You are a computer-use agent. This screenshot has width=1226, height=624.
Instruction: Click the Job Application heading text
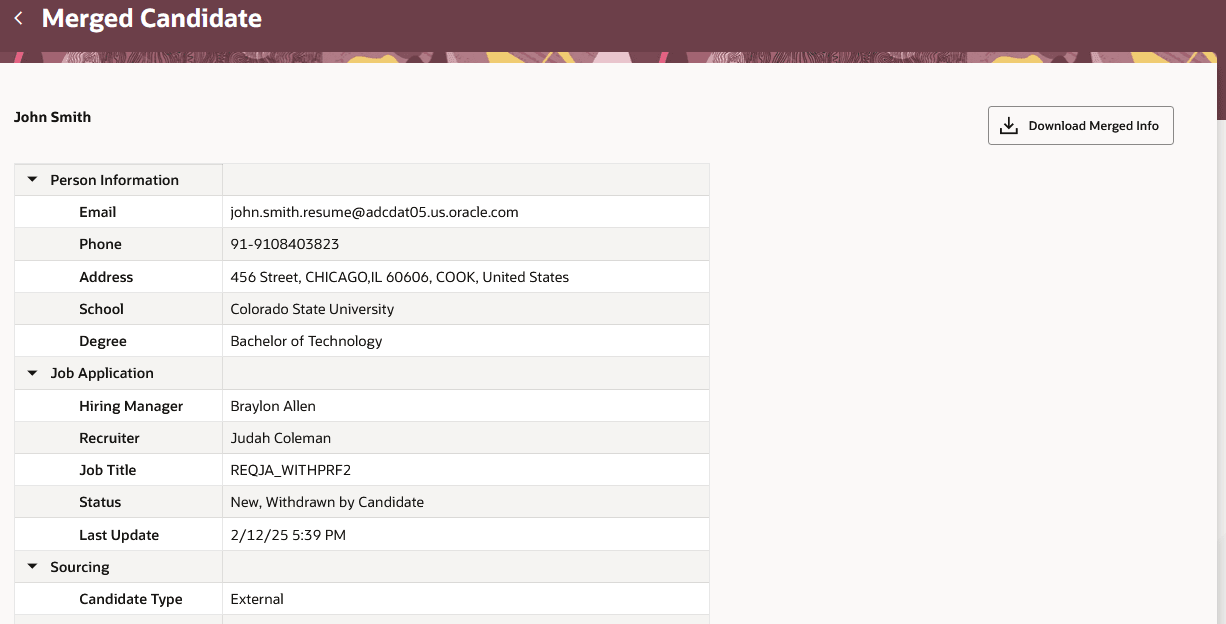102,373
